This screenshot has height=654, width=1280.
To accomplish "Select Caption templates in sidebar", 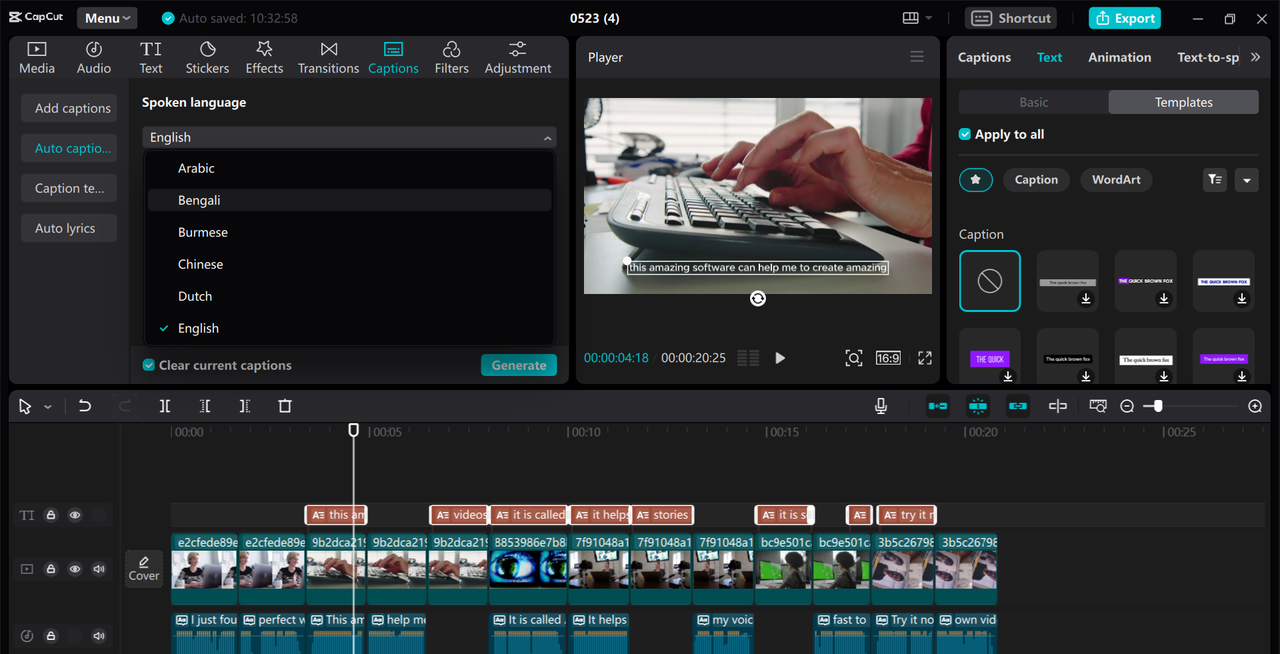I will pos(69,188).
